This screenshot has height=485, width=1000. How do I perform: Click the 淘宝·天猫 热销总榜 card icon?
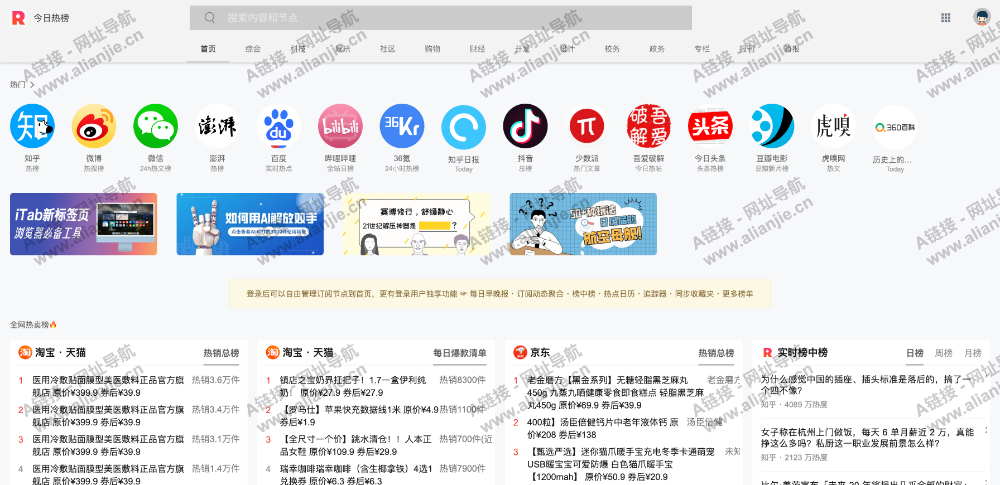pos(25,352)
